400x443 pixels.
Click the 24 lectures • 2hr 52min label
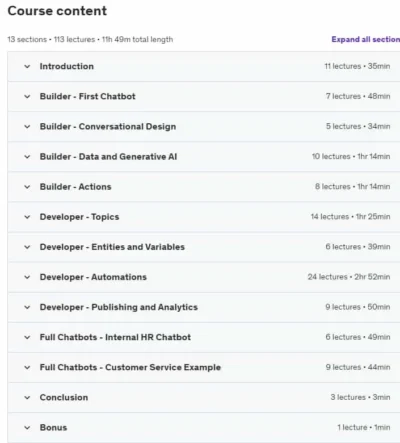(x=349, y=277)
